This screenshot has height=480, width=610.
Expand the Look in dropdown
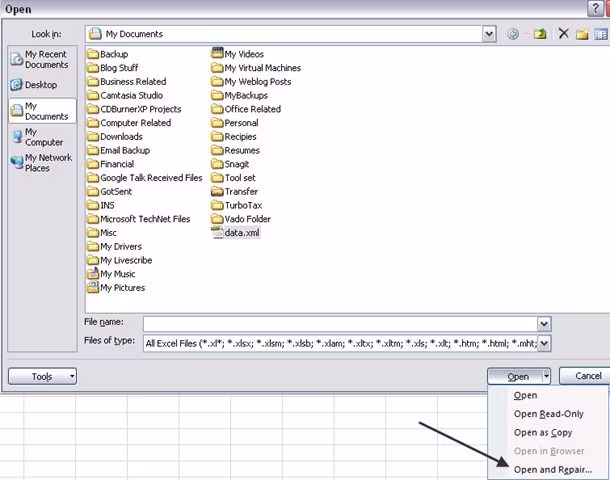489,34
